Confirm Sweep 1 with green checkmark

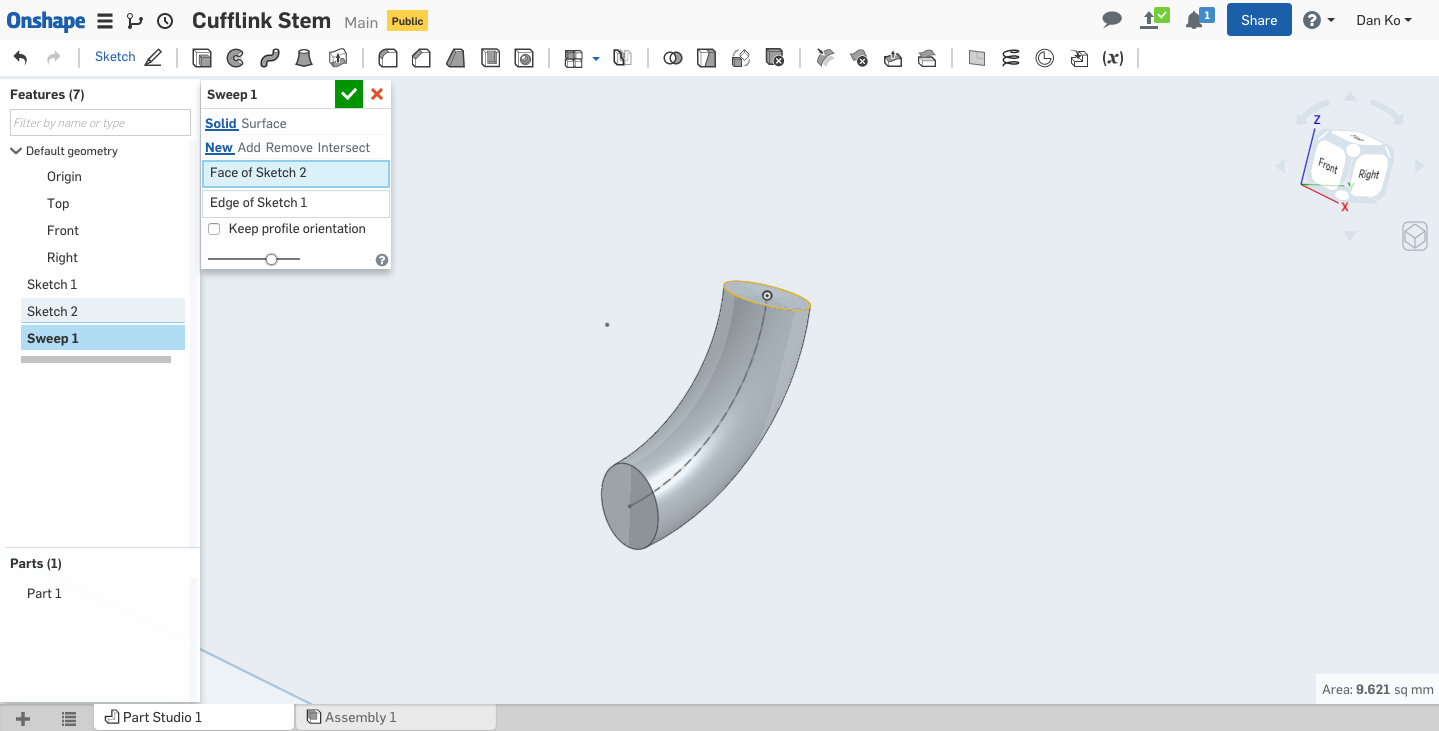coord(348,94)
